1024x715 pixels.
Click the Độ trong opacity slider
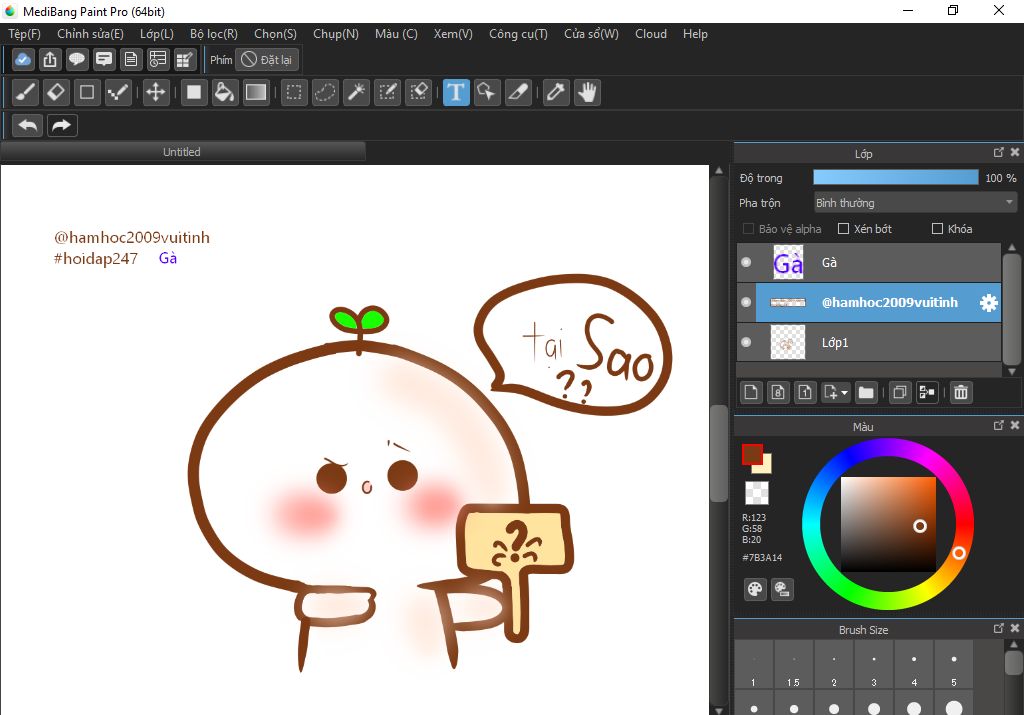[896, 178]
